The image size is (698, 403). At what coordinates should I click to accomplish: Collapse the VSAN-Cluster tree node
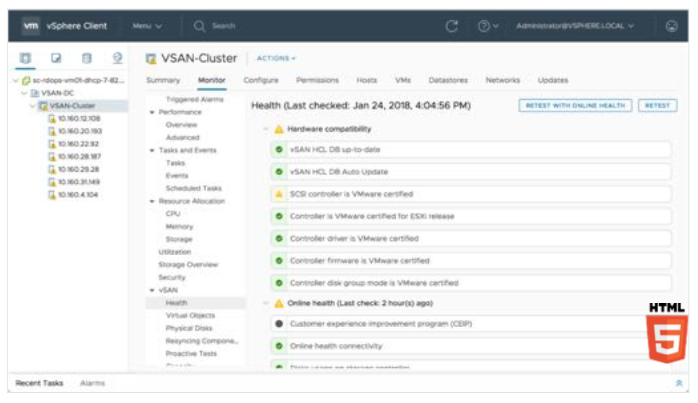(x=32, y=106)
